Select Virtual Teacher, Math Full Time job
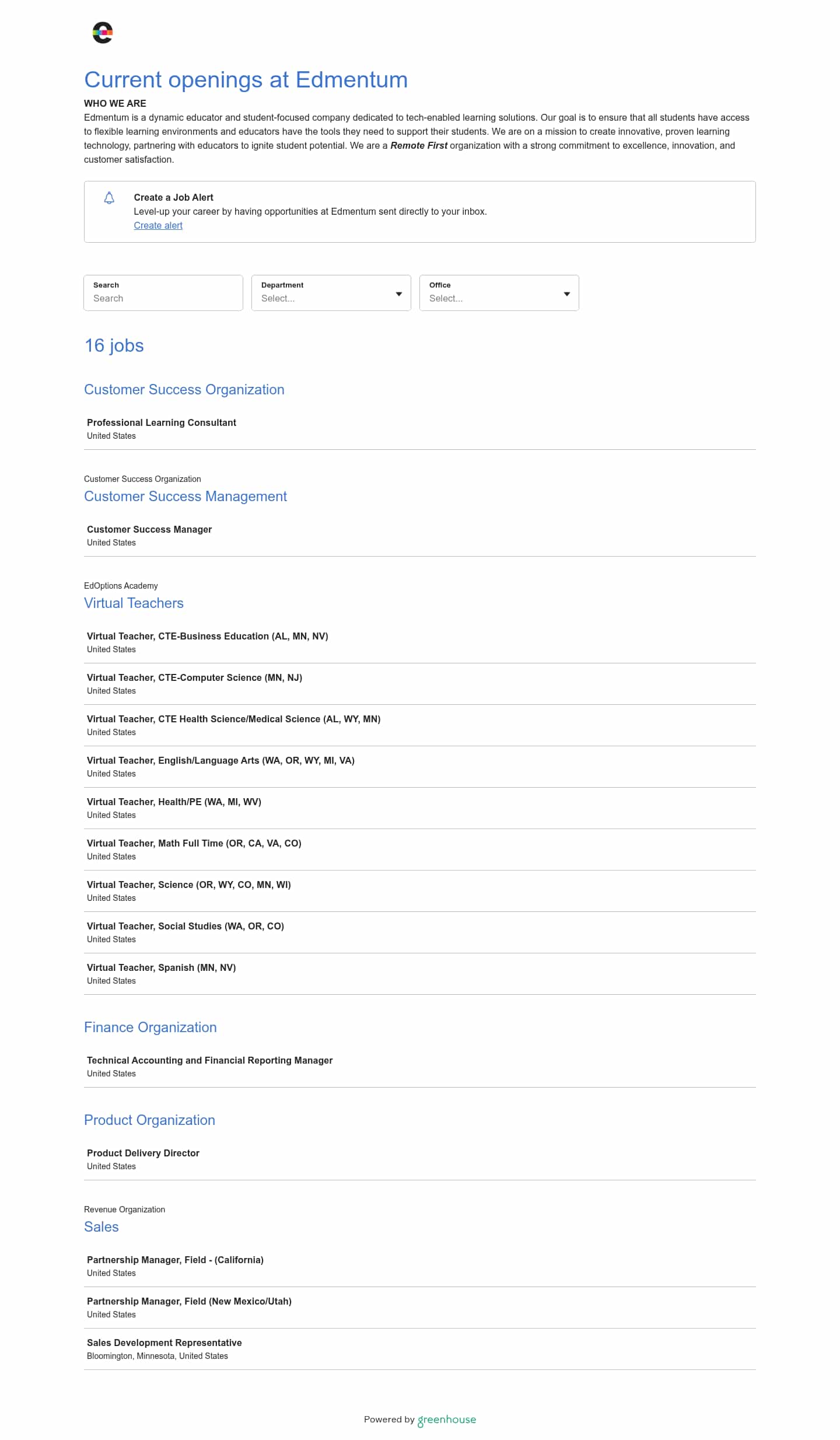The height and width of the screenshot is (1440, 840). pos(420,850)
